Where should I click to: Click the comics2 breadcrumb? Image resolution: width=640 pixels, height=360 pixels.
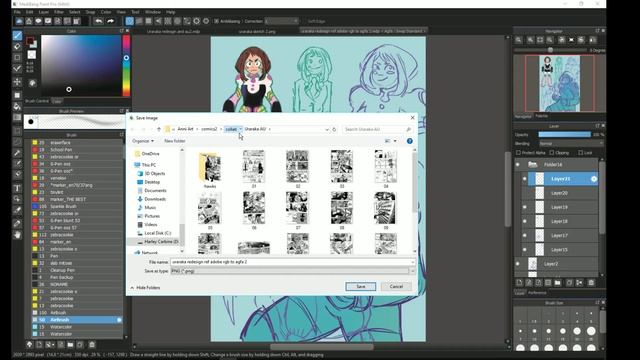(209, 129)
